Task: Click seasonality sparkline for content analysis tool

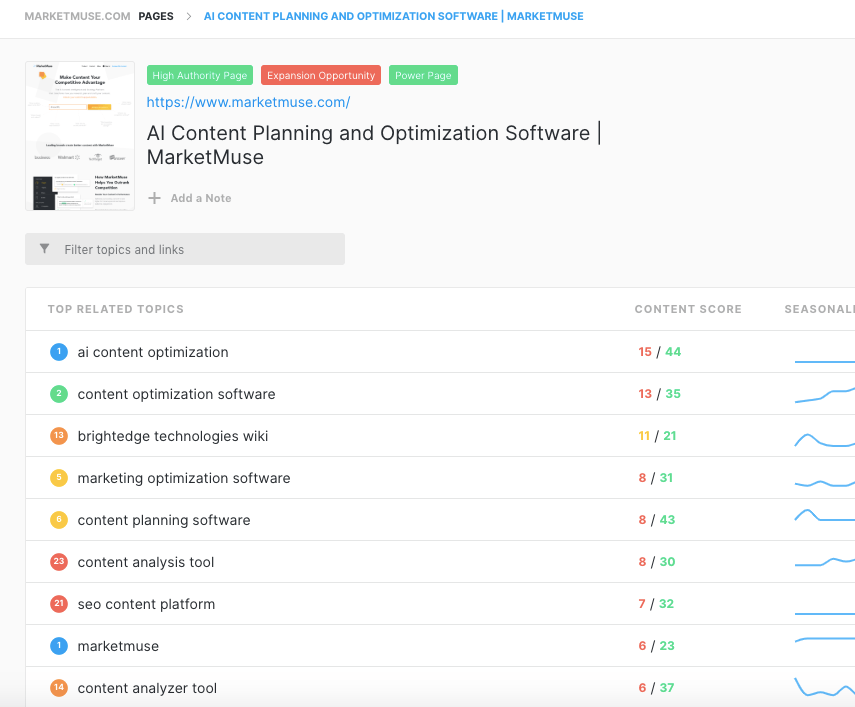Action: (824, 561)
